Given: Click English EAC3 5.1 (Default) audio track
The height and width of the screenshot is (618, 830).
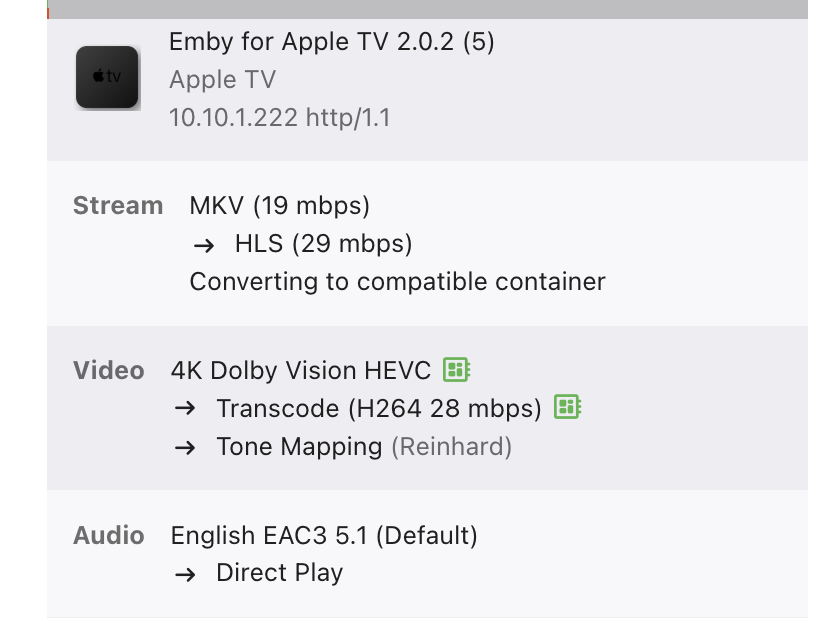Looking at the screenshot, I should (x=324, y=536).
